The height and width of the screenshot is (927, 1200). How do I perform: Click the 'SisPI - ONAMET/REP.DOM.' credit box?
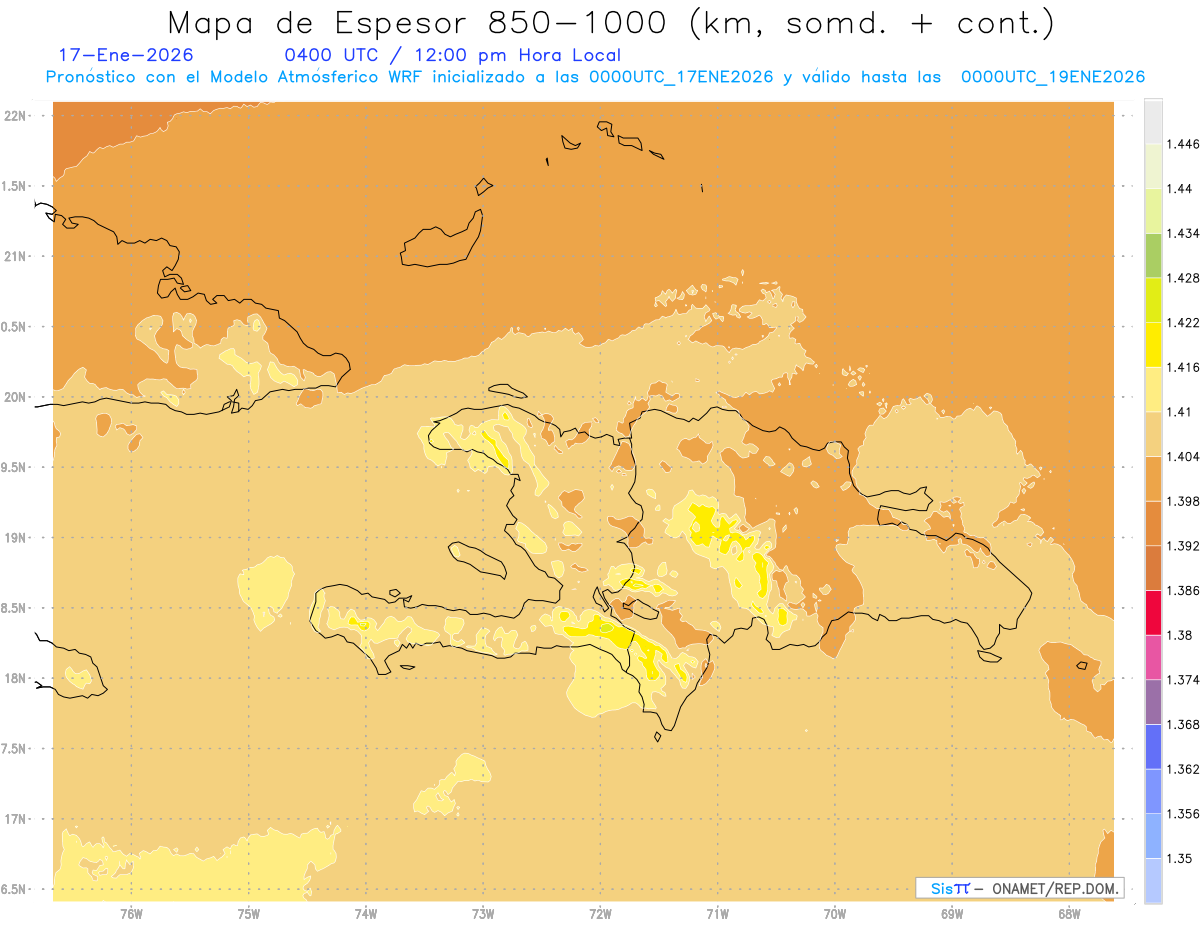pos(1020,888)
